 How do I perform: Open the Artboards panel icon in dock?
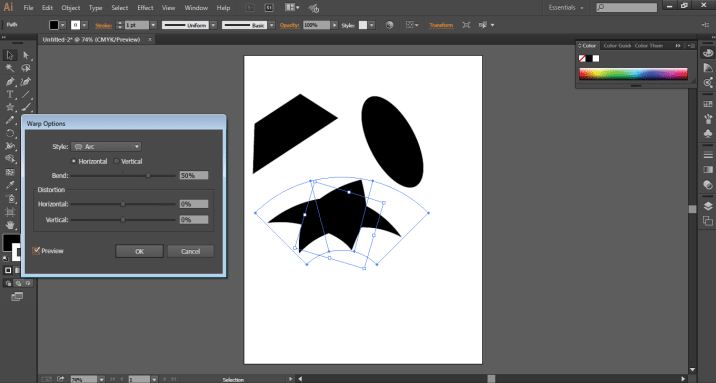point(708,221)
